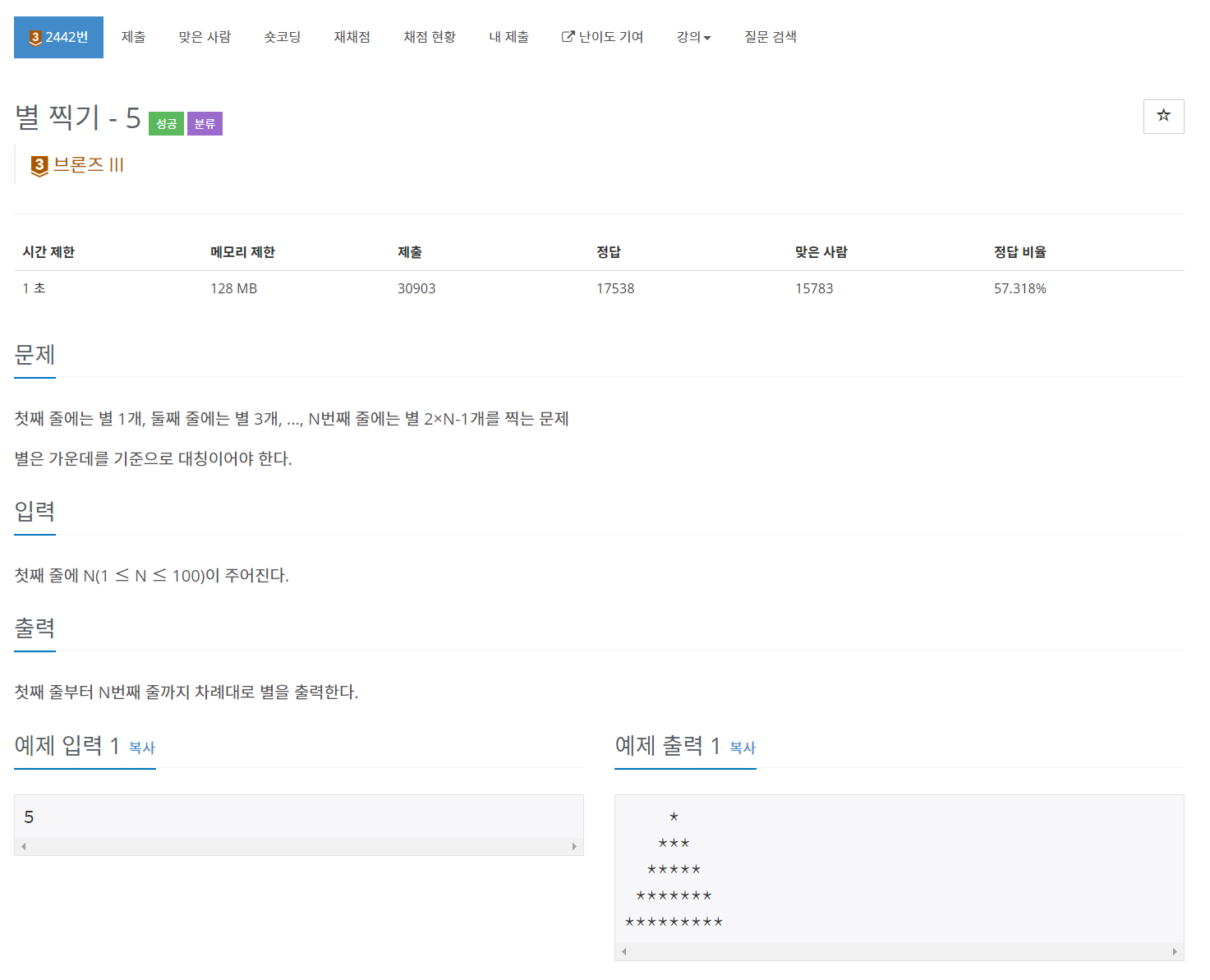Viewport: 1210px width, 980px height.
Task: Open the 질문 검색 tab
Action: click(771, 37)
